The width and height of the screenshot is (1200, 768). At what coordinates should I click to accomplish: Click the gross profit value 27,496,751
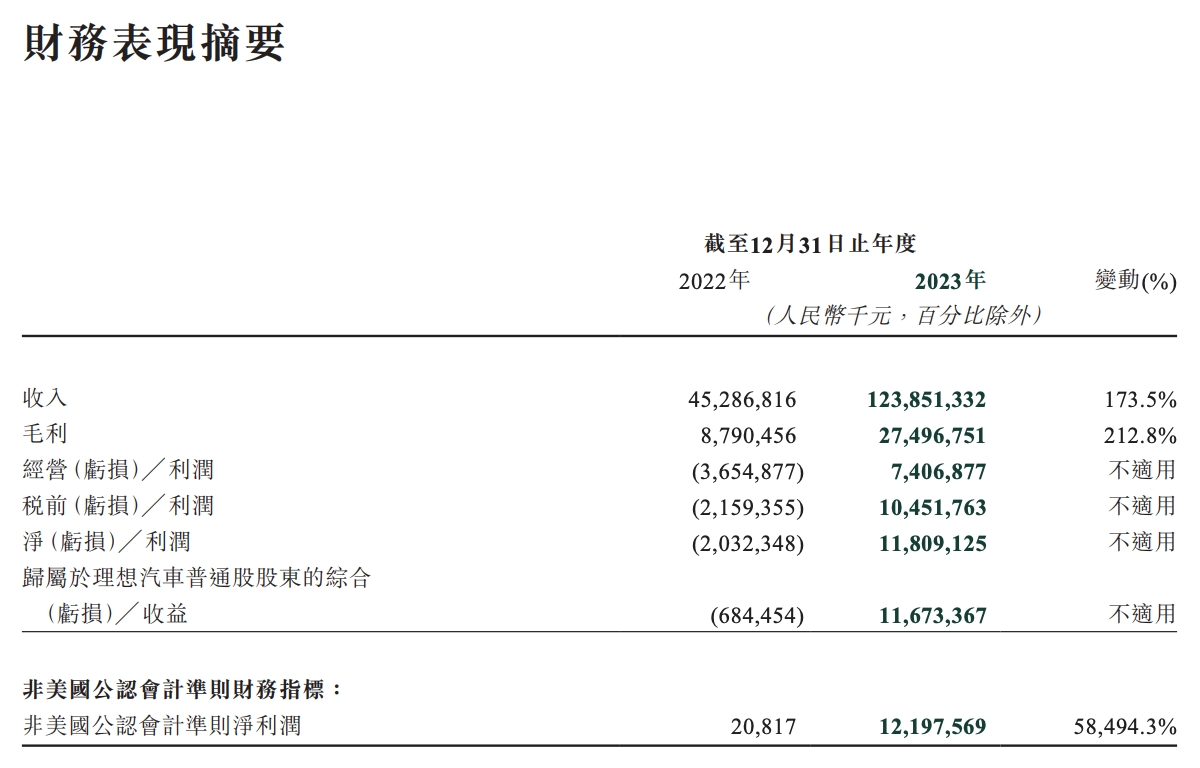pyautogui.click(x=932, y=436)
